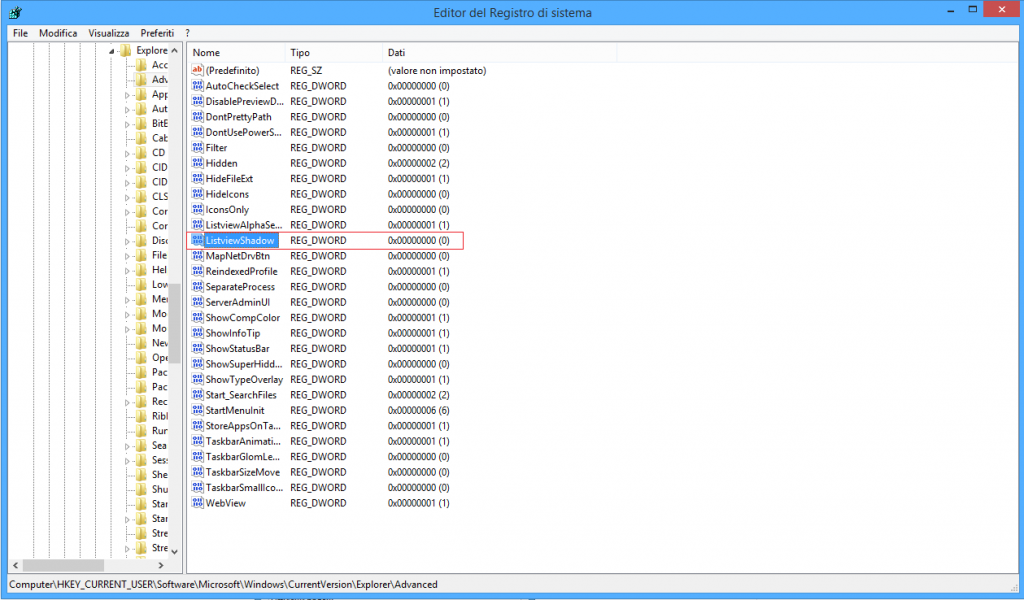Click the ShowTypeOverlay value icon
The width and height of the screenshot is (1024, 600).
pyautogui.click(x=197, y=379)
